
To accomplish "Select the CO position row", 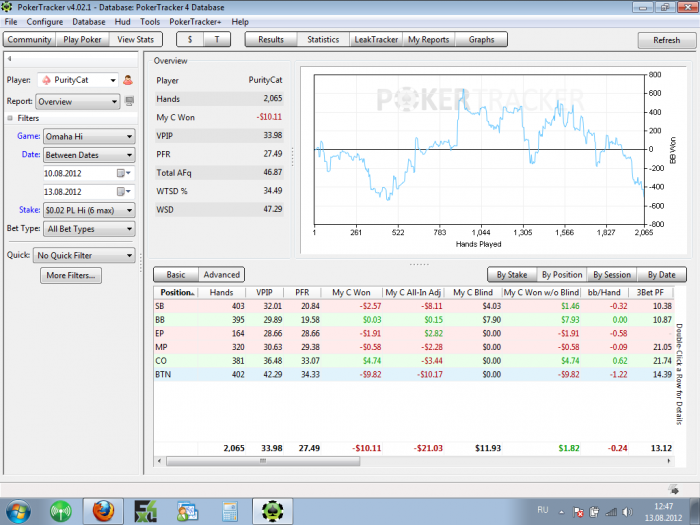I will coord(413,361).
